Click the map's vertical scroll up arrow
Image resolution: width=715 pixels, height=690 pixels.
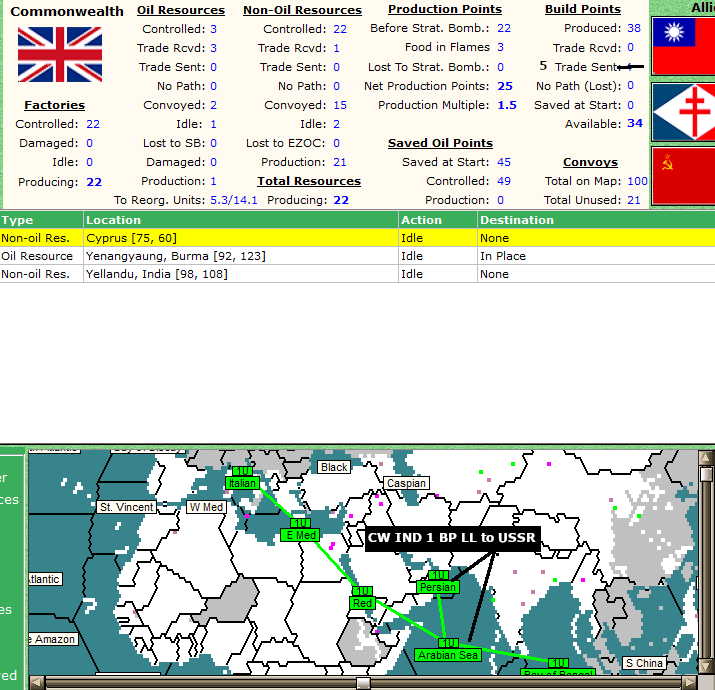click(x=705, y=457)
